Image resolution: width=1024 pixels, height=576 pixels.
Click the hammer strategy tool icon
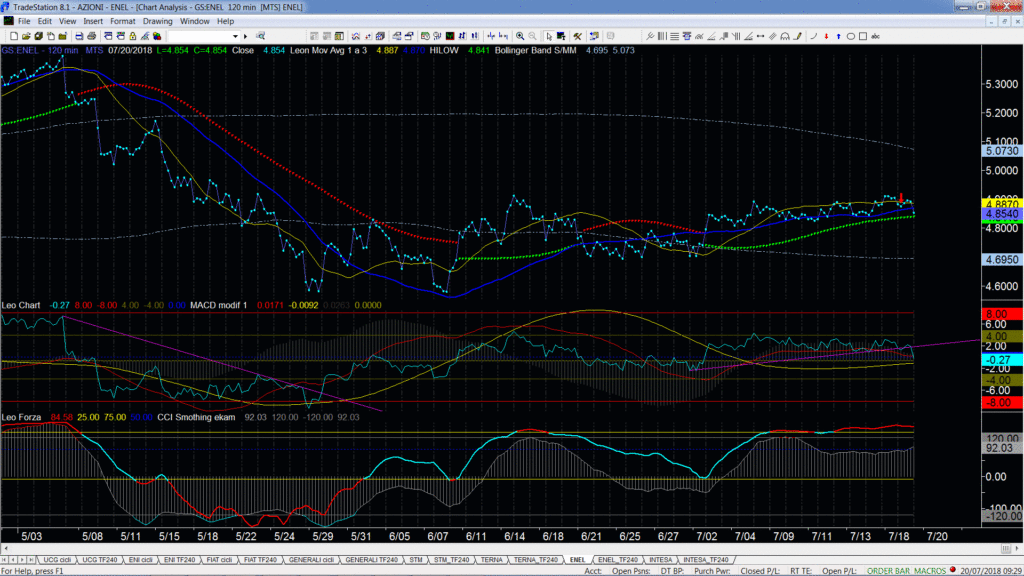[577, 36]
